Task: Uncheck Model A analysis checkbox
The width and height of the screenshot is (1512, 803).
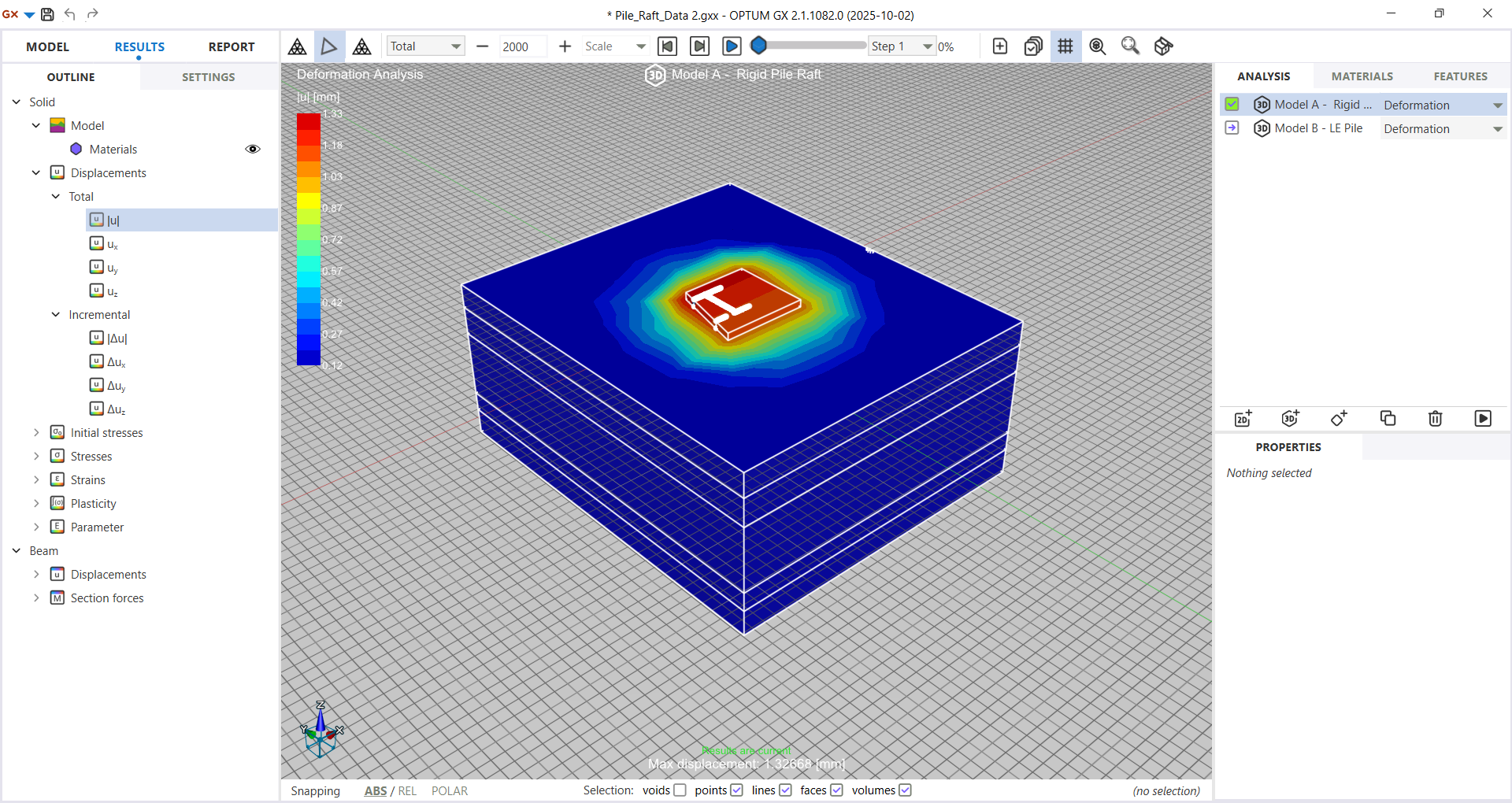Action: pyautogui.click(x=1232, y=105)
